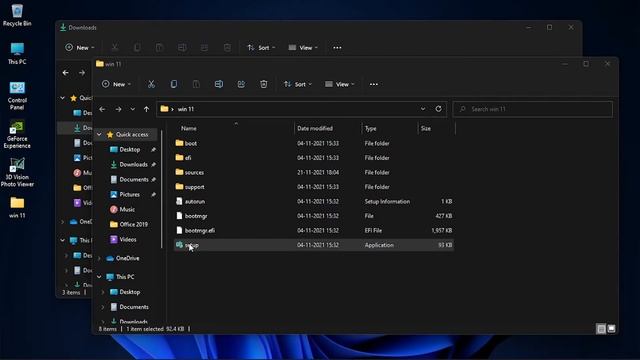640x360 pixels.
Task: Select This PC desktop icon
Action: (17, 53)
